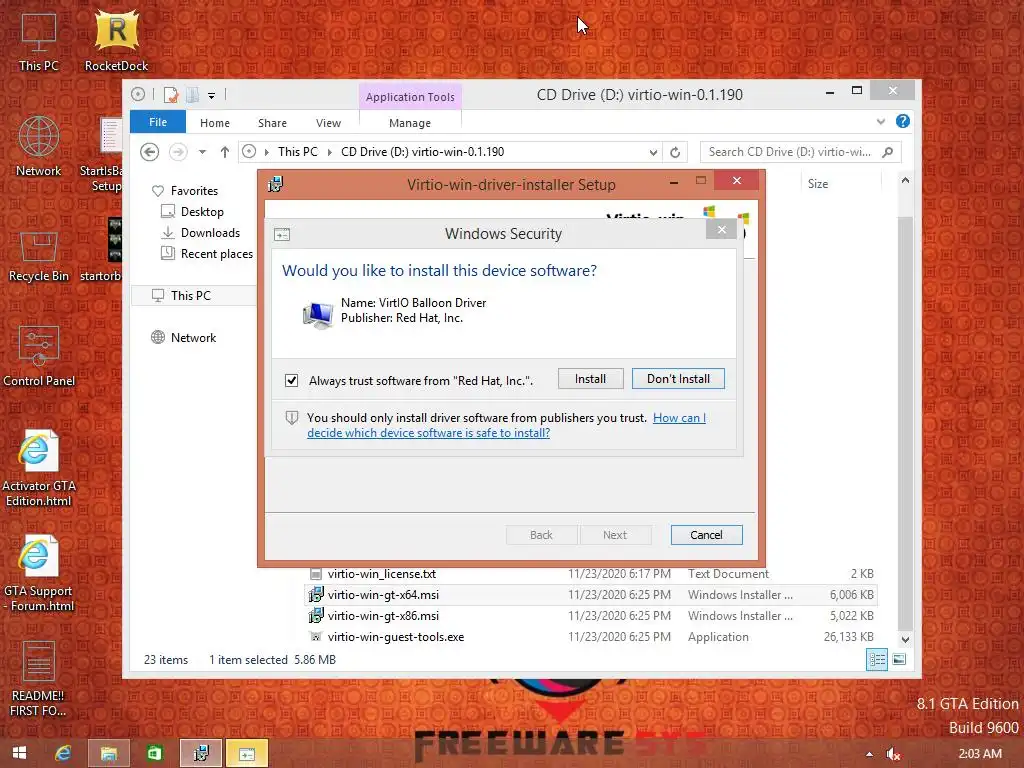Click Install in Windows Security
This screenshot has width=1024, height=768.
pyautogui.click(x=590, y=379)
